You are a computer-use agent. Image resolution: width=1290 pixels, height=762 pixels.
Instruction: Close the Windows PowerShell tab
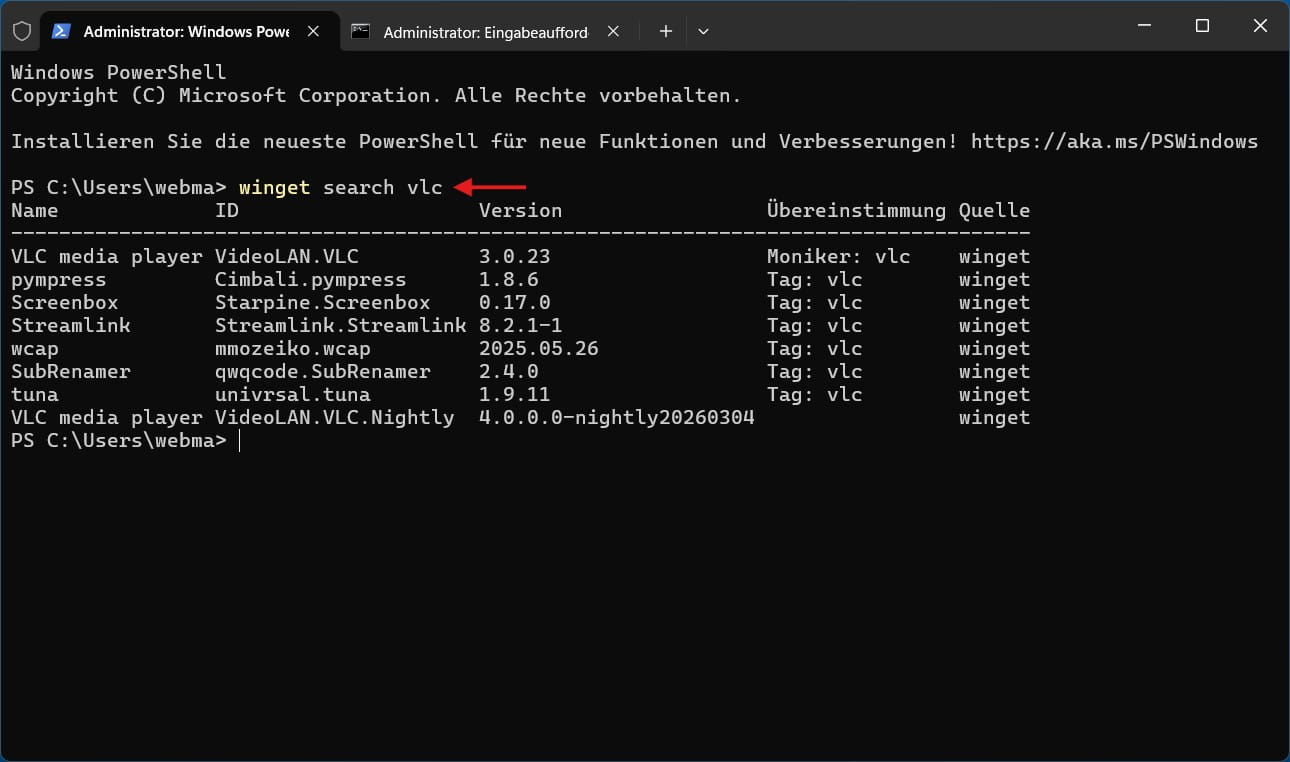coord(313,31)
